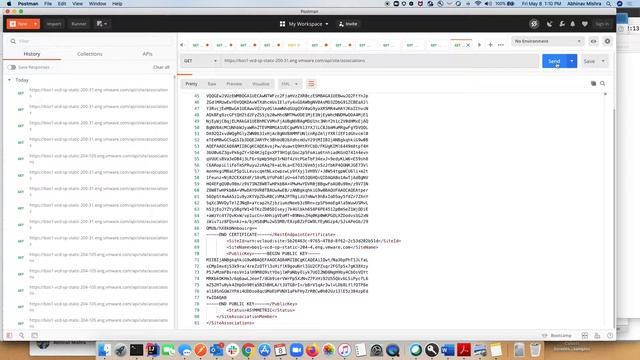Image resolution: width=640 pixels, height=360 pixels.
Task: Click into the request URL field
Action: point(380,61)
